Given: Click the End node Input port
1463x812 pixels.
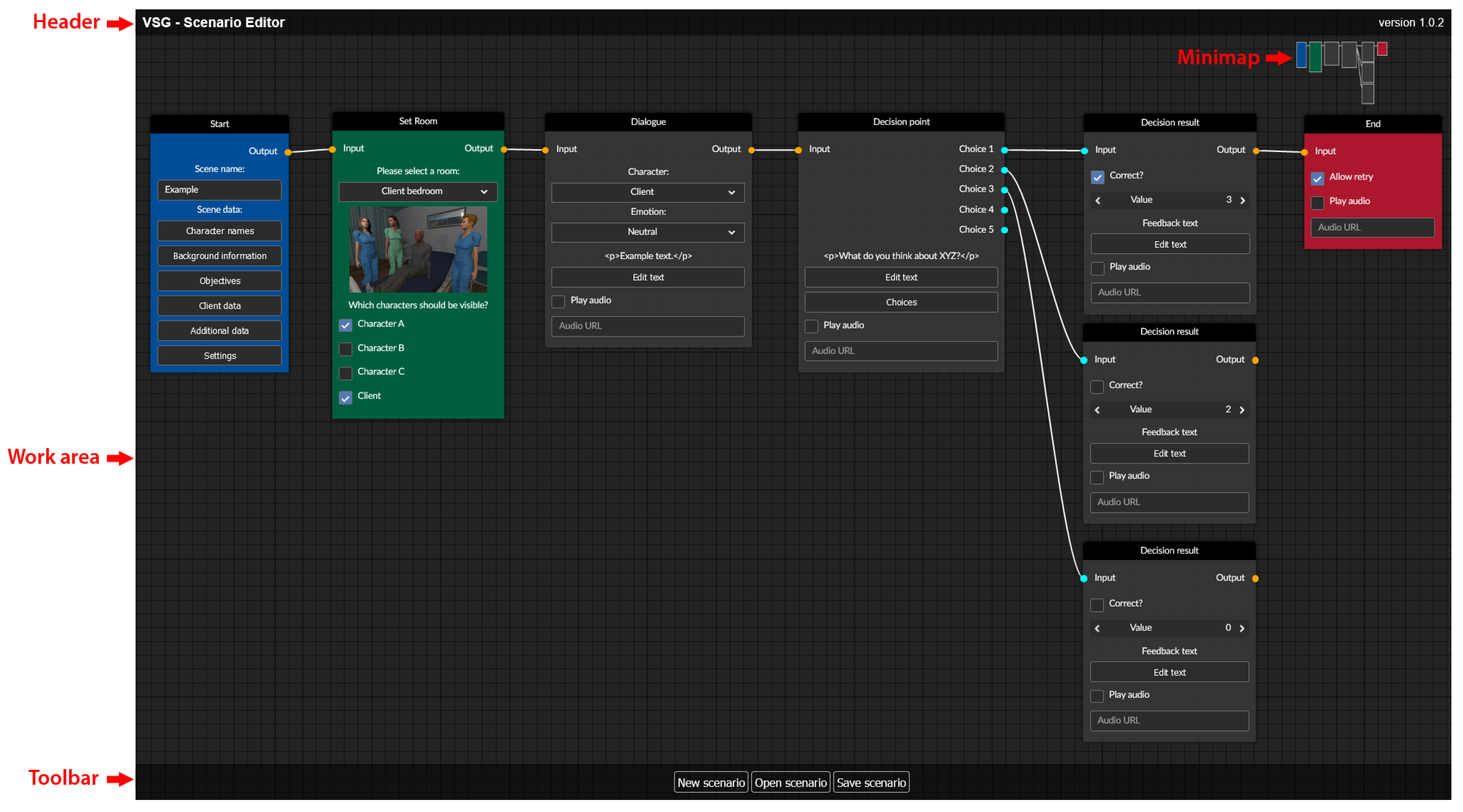Looking at the screenshot, I should pos(1305,152).
